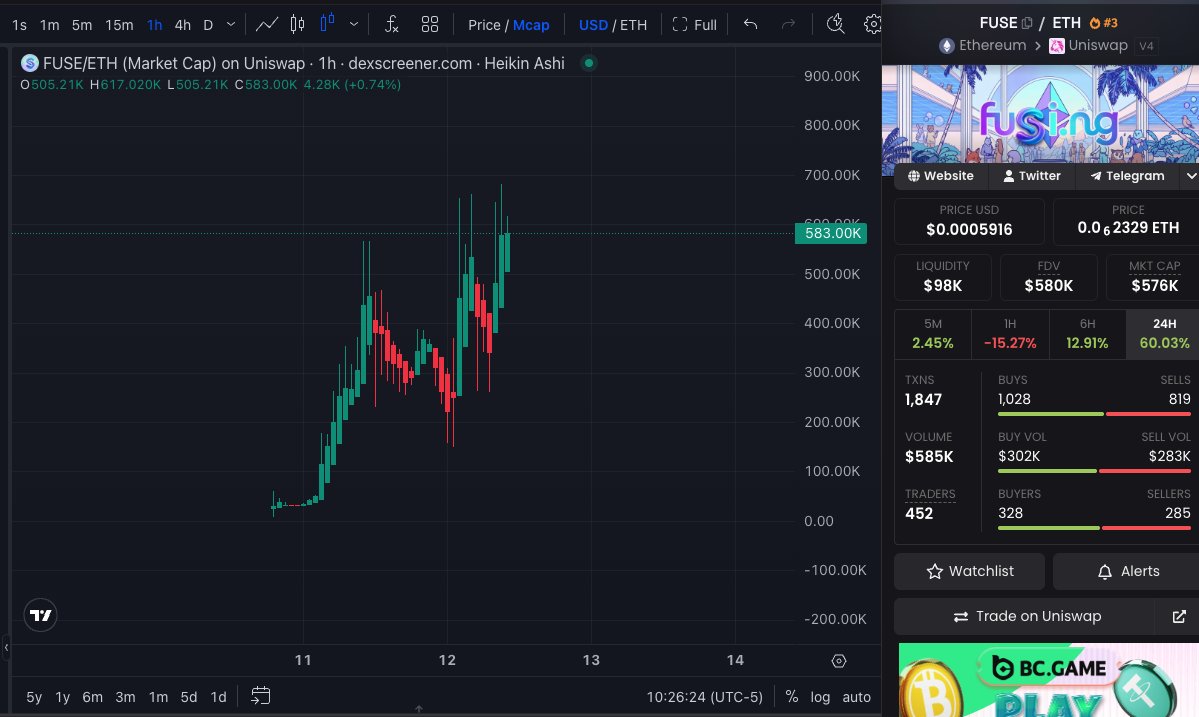Set chart denomination to USD
Screen dimensions: 1199x717
pos(593,25)
